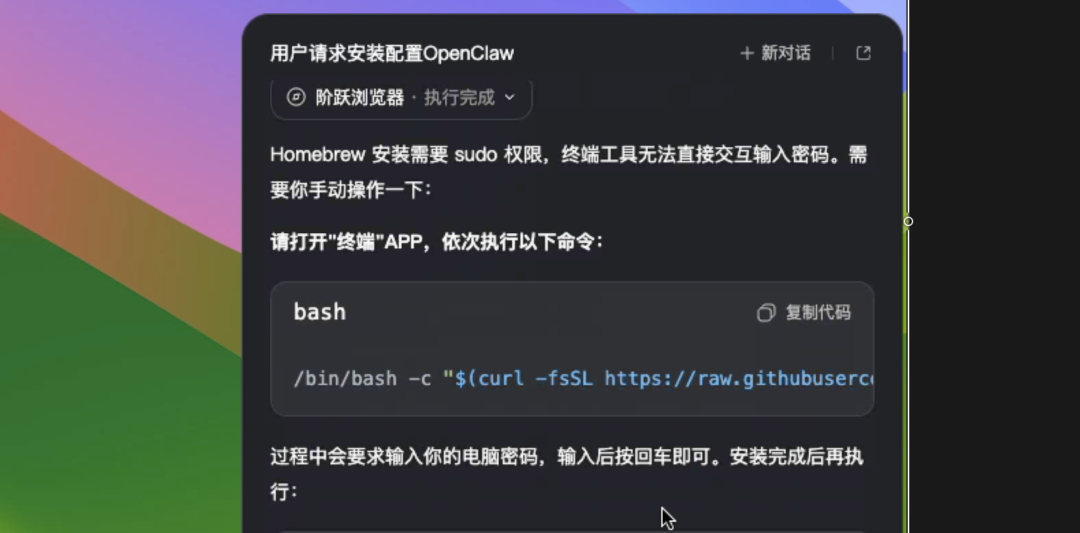
Task: Click the Homebrew sudo 权限 paragraph
Action: pyautogui.click(x=569, y=172)
